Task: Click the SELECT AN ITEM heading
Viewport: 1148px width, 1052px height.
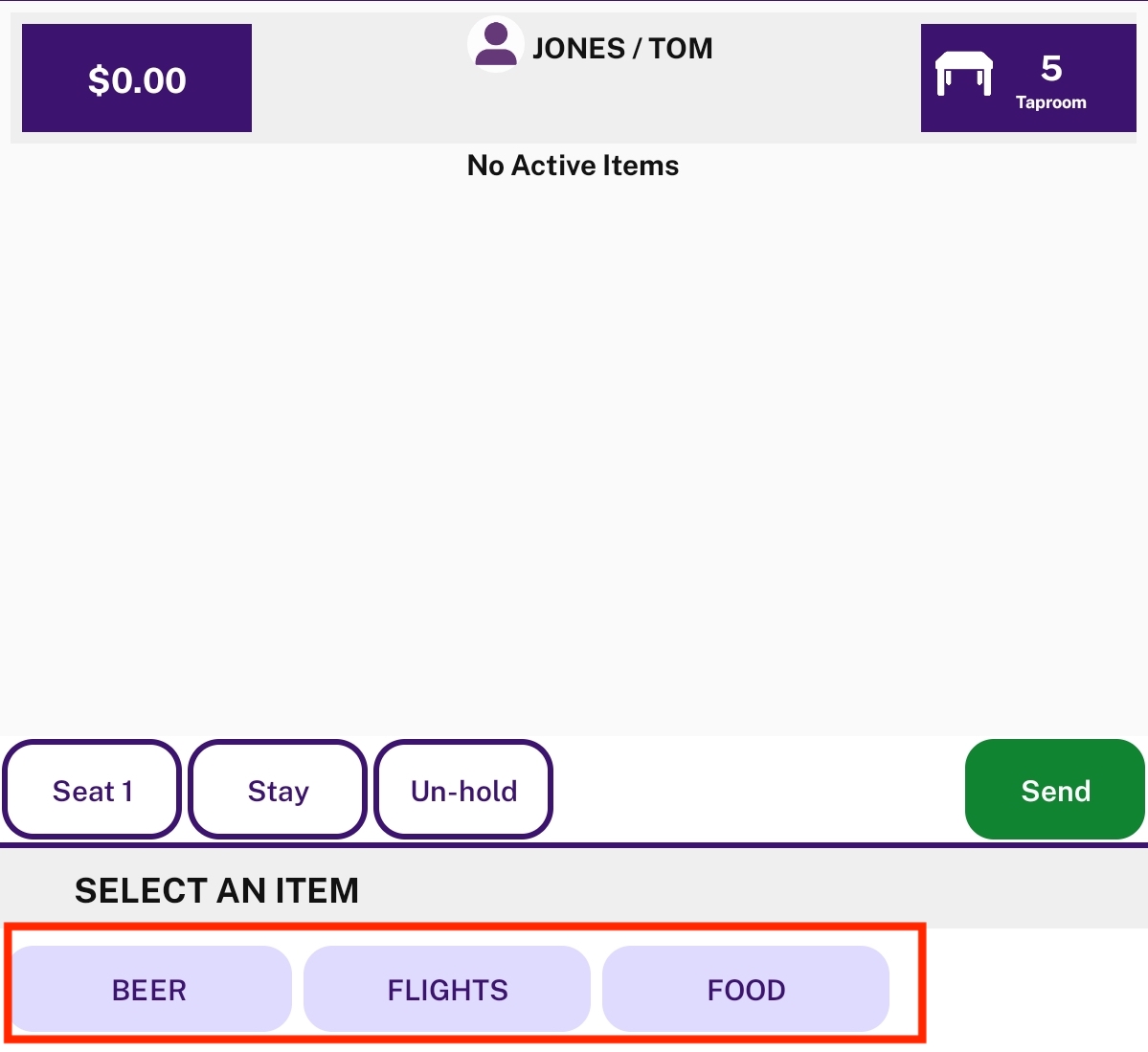Action: pyautogui.click(x=216, y=890)
